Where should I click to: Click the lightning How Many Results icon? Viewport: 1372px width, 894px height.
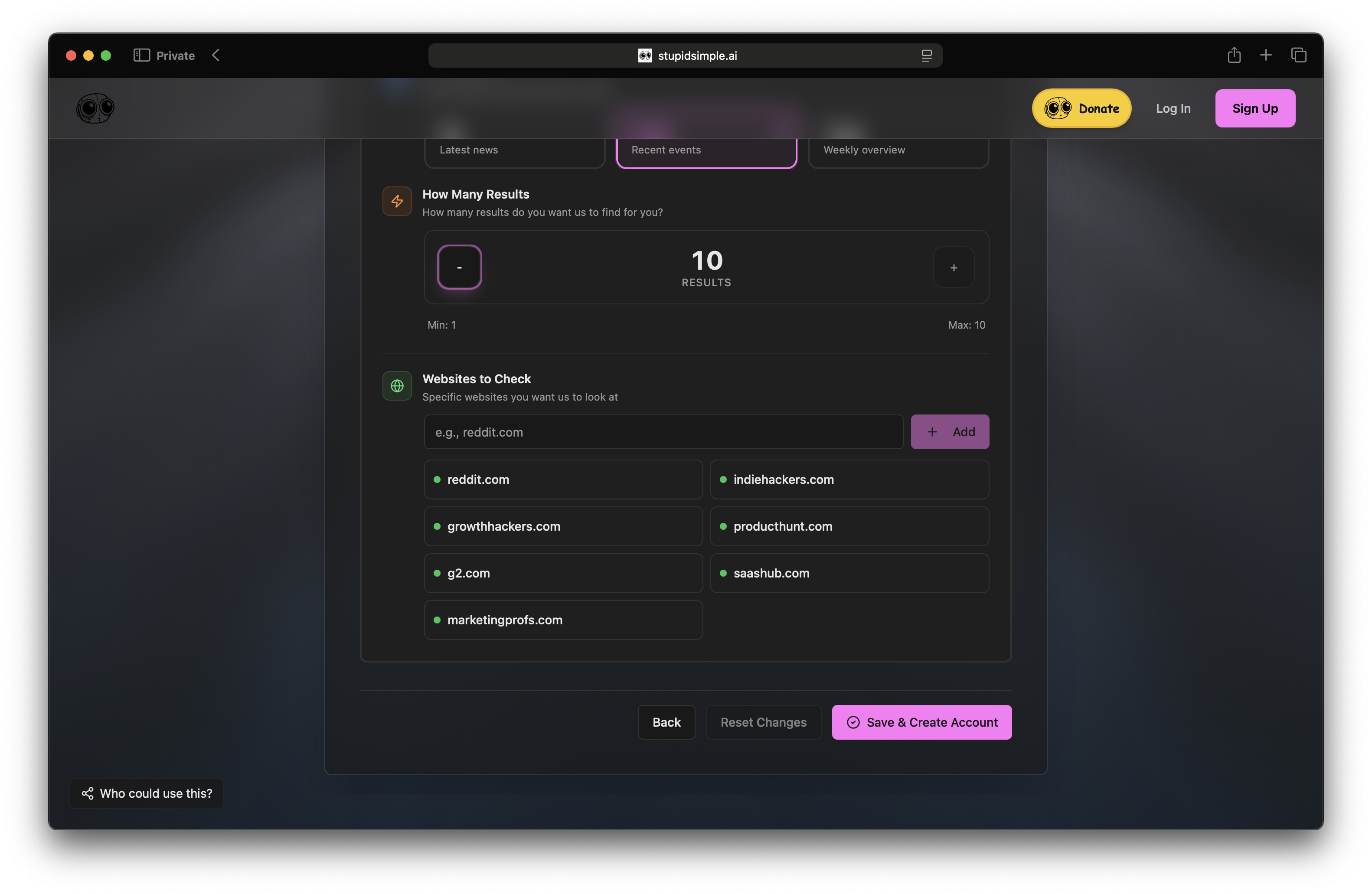click(x=397, y=201)
